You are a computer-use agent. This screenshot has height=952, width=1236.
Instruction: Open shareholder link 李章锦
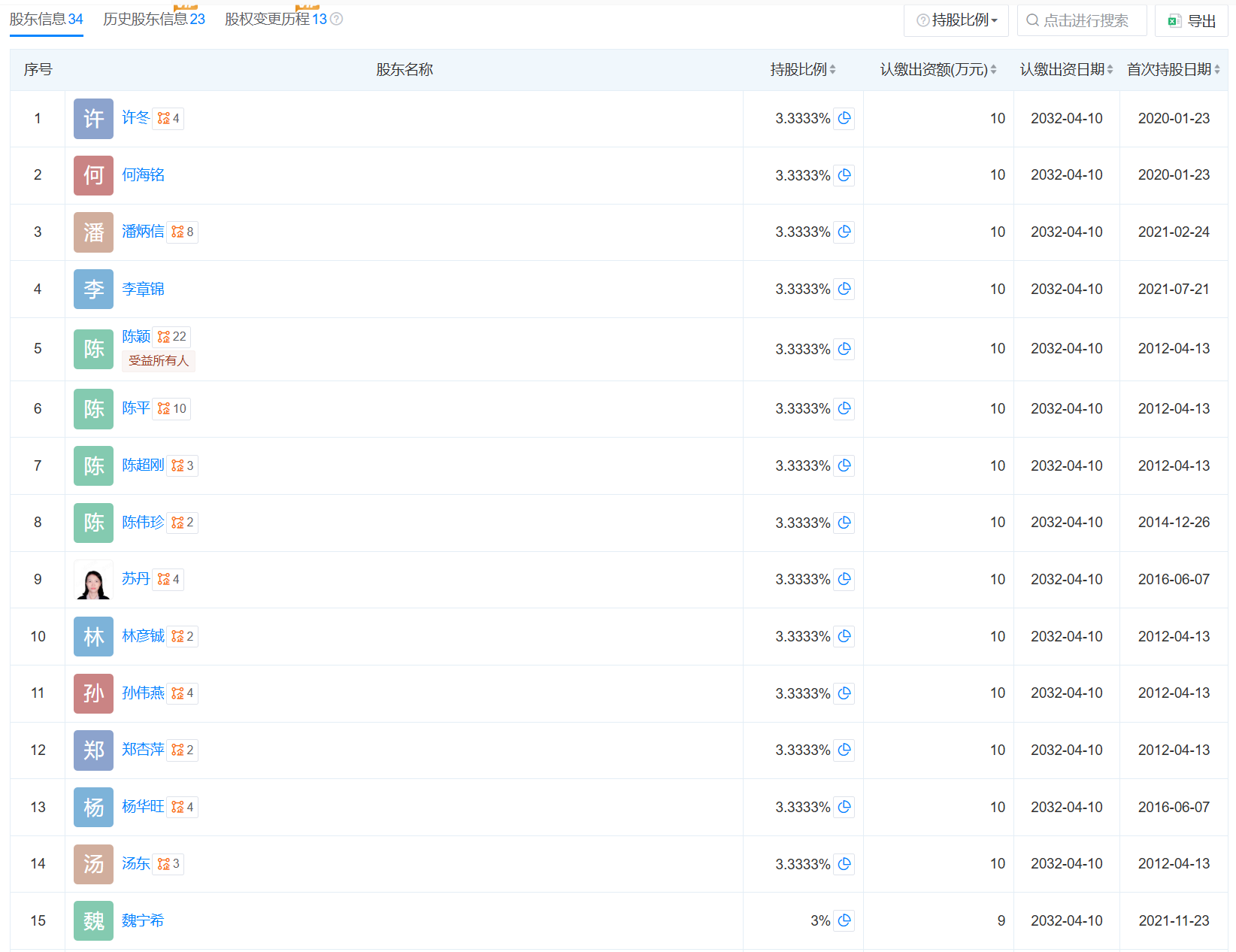pyautogui.click(x=143, y=290)
